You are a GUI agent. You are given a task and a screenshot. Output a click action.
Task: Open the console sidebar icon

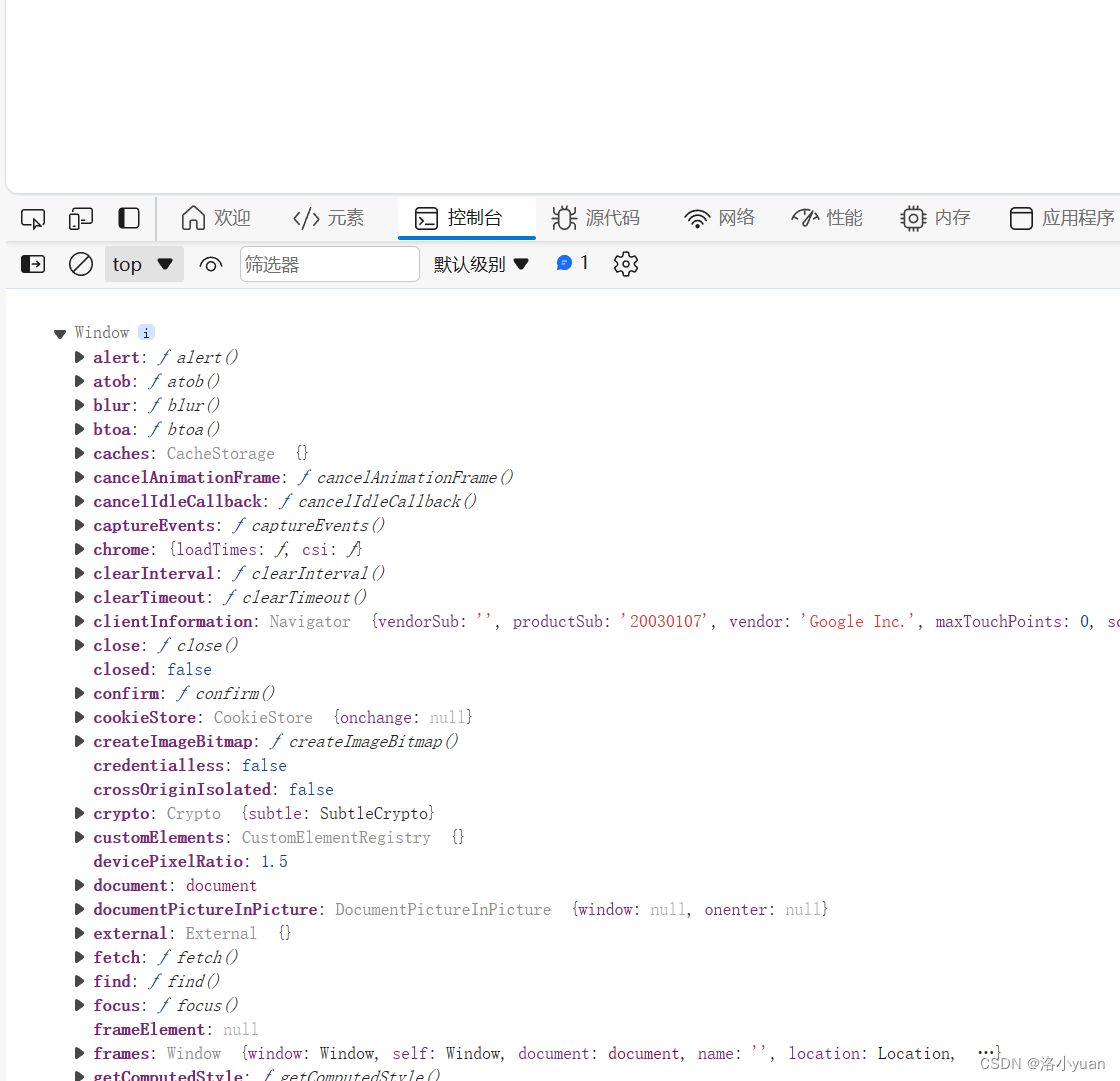(x=33, y=264)
